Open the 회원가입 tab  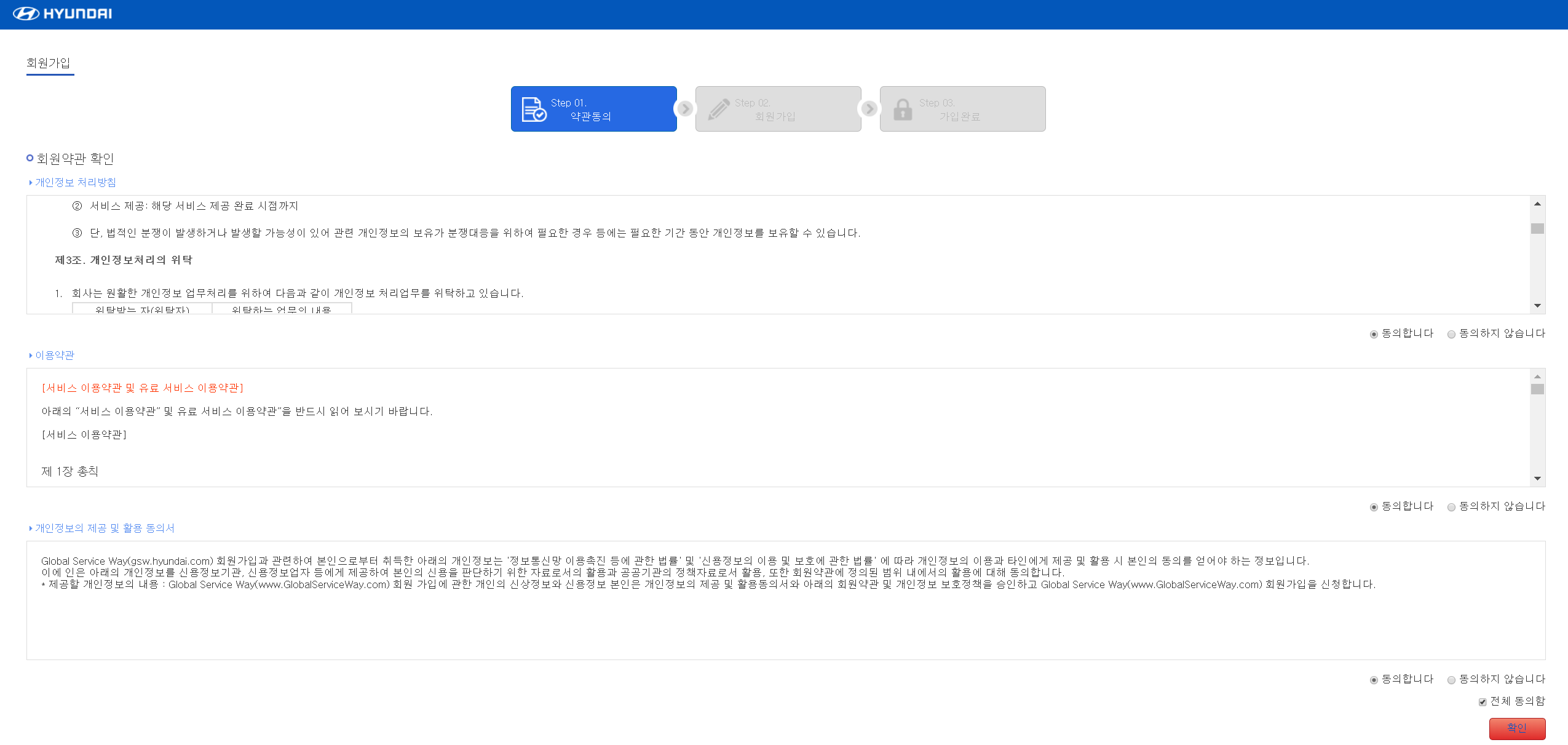click(49, 63)
